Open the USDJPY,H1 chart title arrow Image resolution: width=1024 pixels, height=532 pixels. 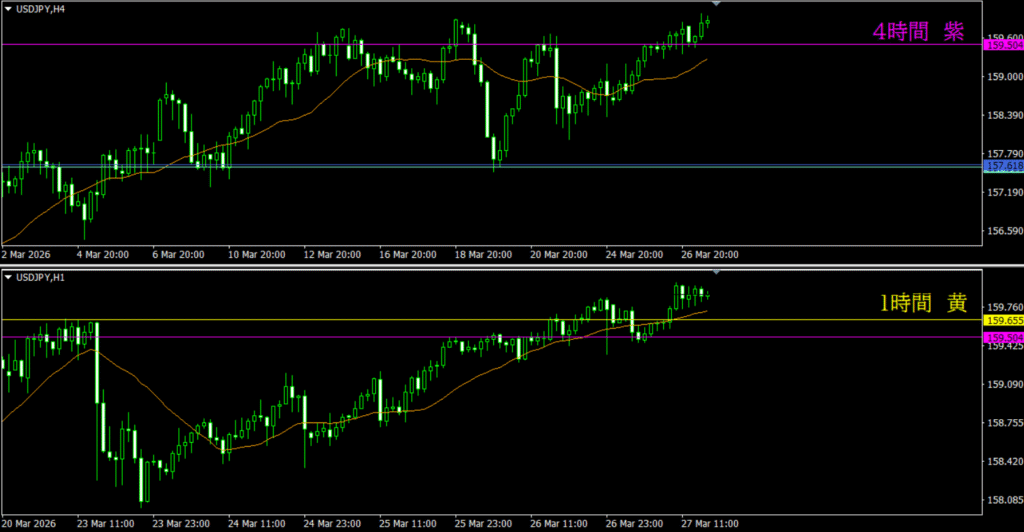click(8, 276)
